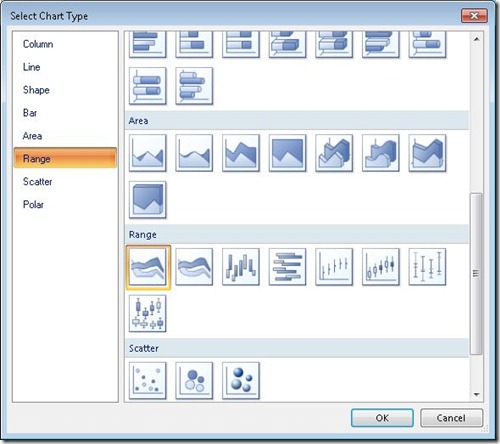Open the Column category in left list
500x444 pixels.
pos(65,44)
